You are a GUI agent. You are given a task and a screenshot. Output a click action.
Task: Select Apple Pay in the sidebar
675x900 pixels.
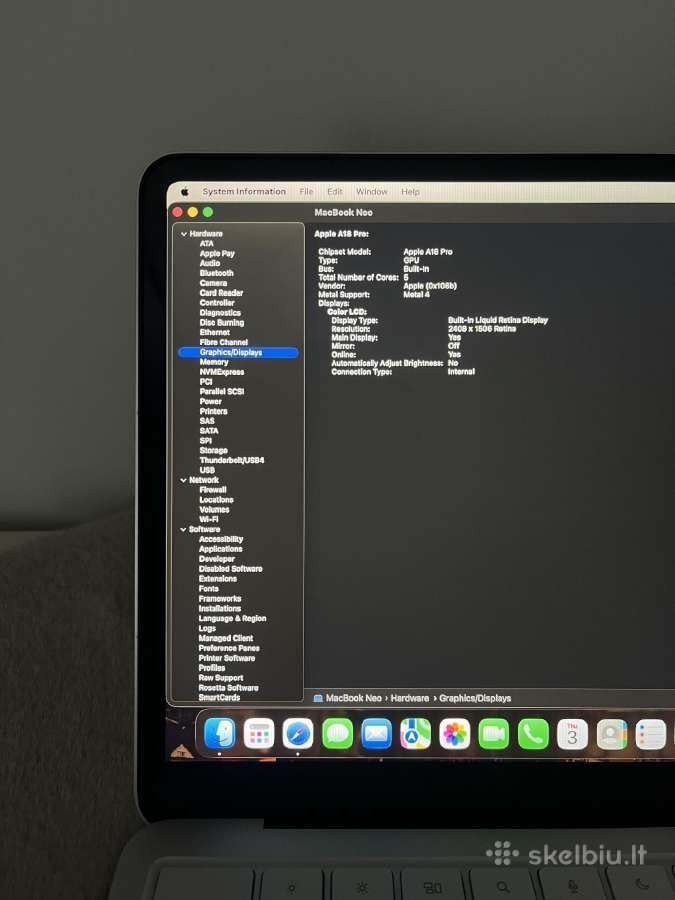pos(217,253)
